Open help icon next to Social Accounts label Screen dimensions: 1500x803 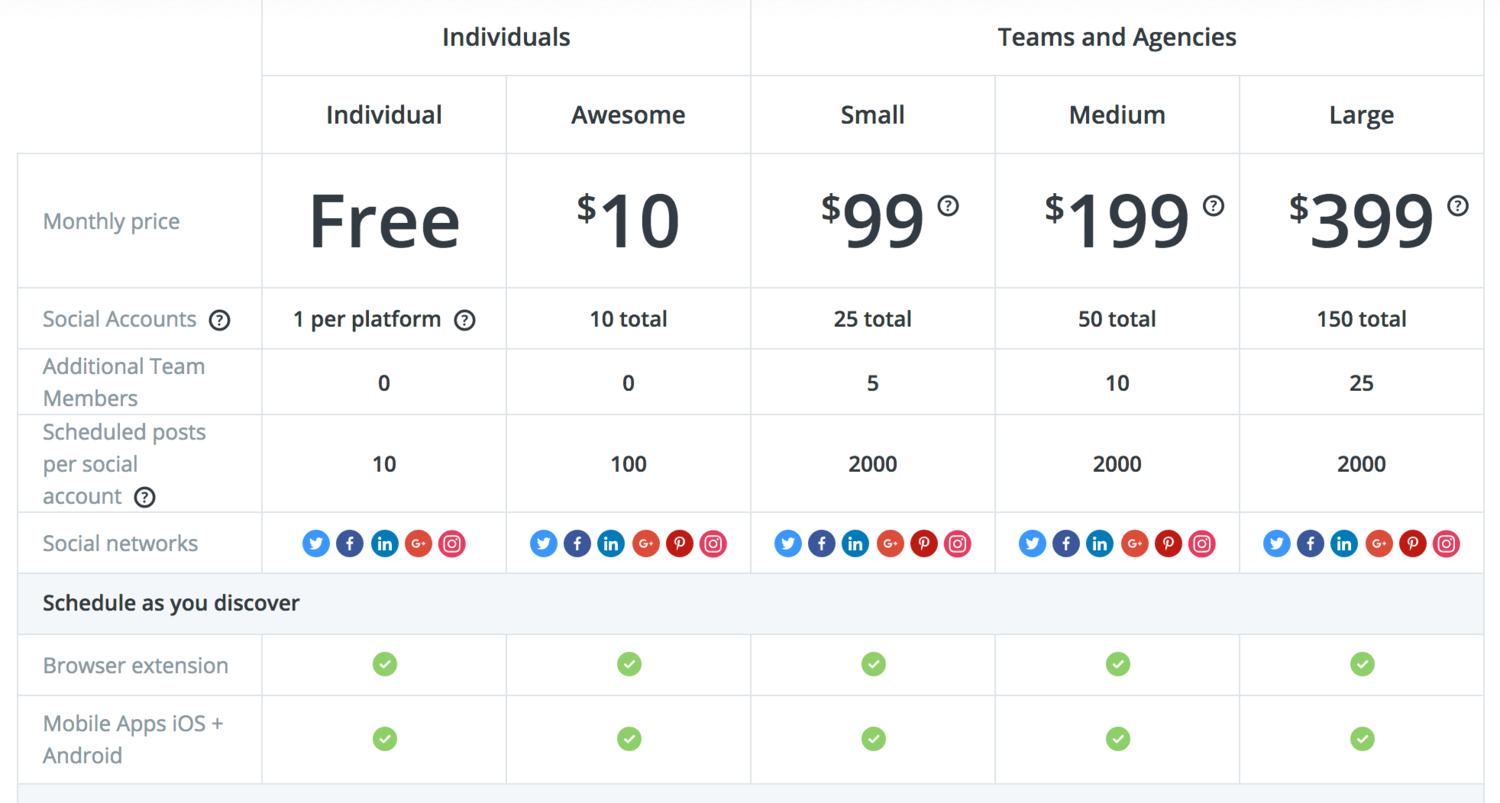tap(219, 321)
